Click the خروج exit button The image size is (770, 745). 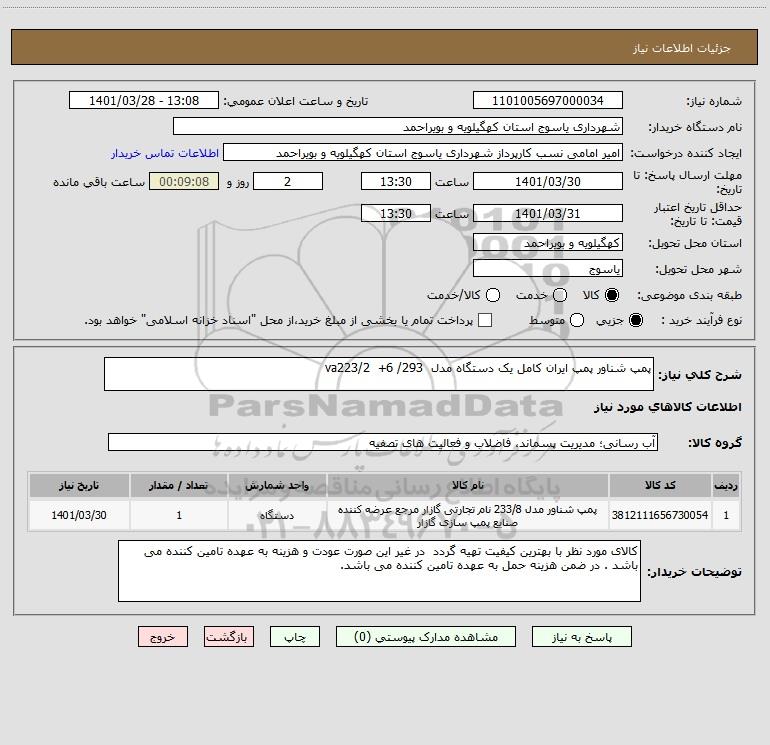coord(163,636)
